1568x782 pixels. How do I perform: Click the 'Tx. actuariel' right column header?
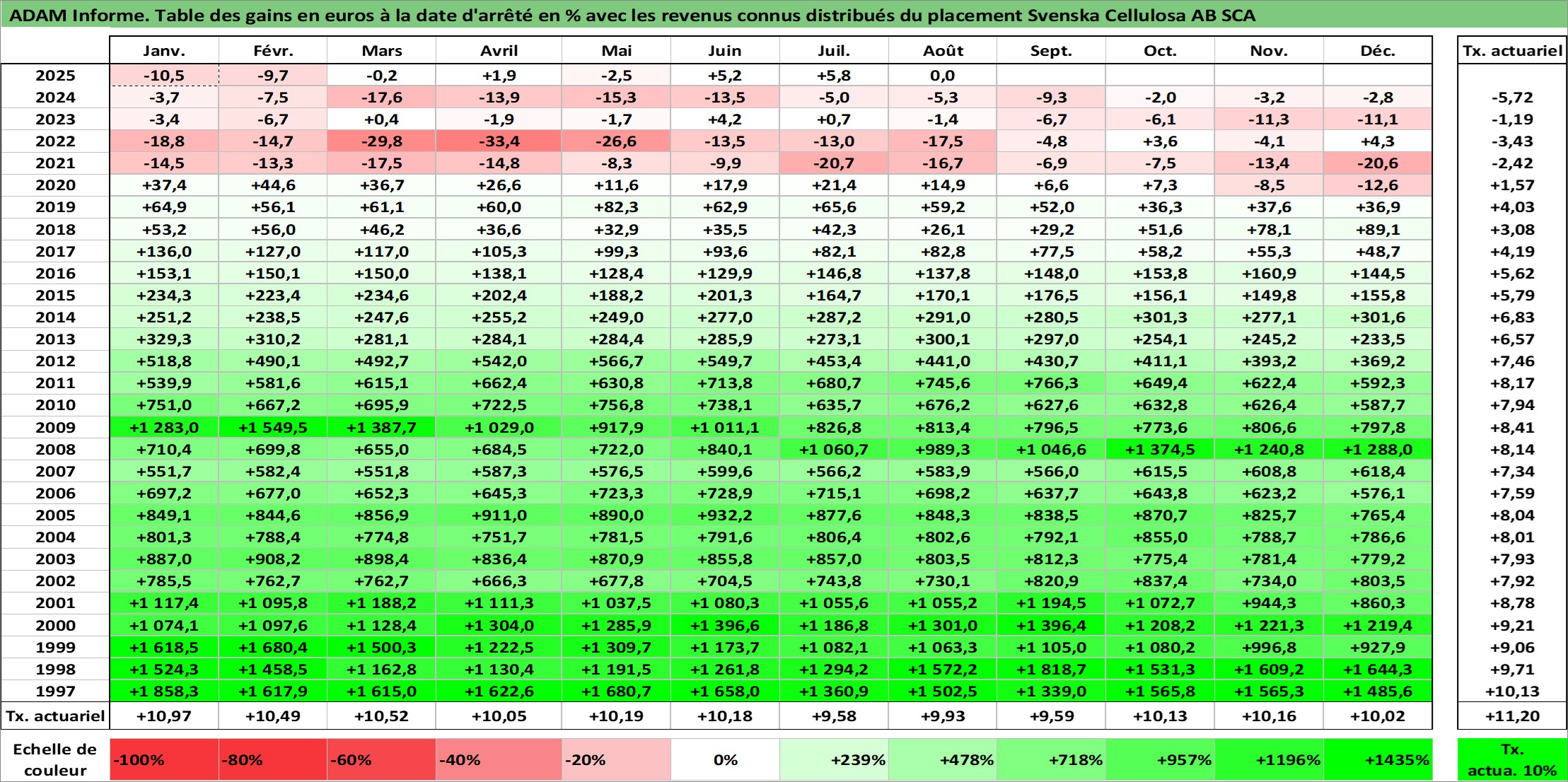[1512, 51]
